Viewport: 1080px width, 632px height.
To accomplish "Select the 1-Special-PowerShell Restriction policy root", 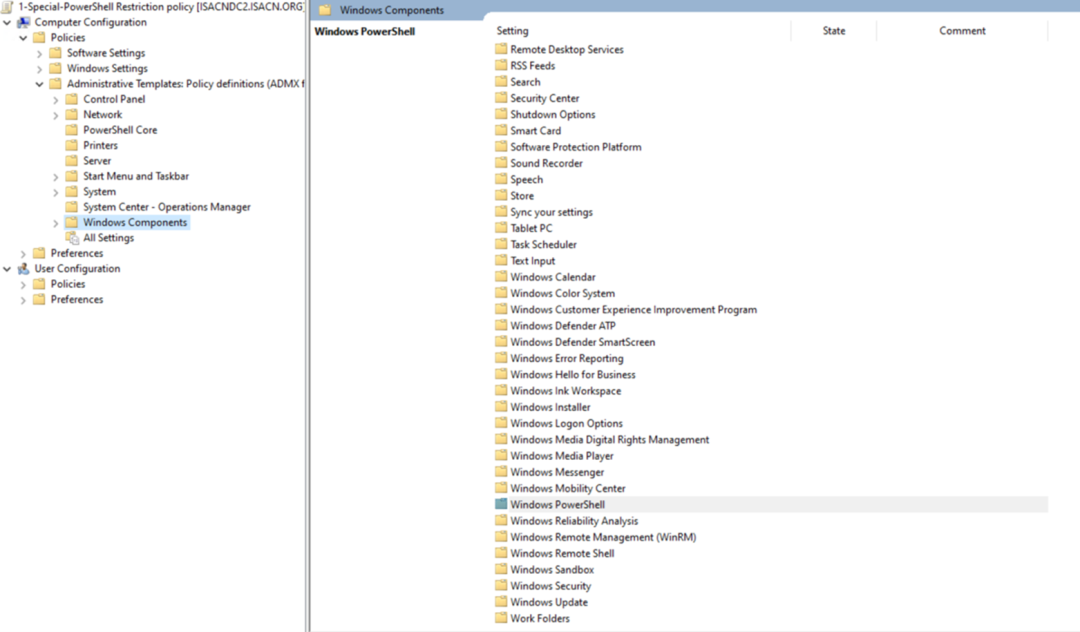I will [x=161, y=6].
